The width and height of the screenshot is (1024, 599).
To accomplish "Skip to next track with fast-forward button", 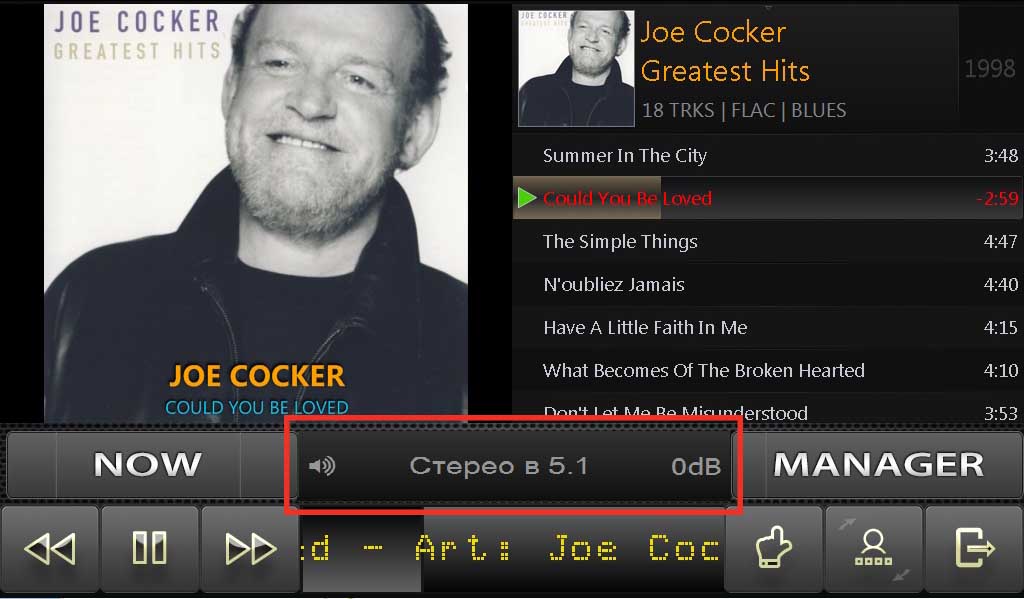I will coord(250,549).
